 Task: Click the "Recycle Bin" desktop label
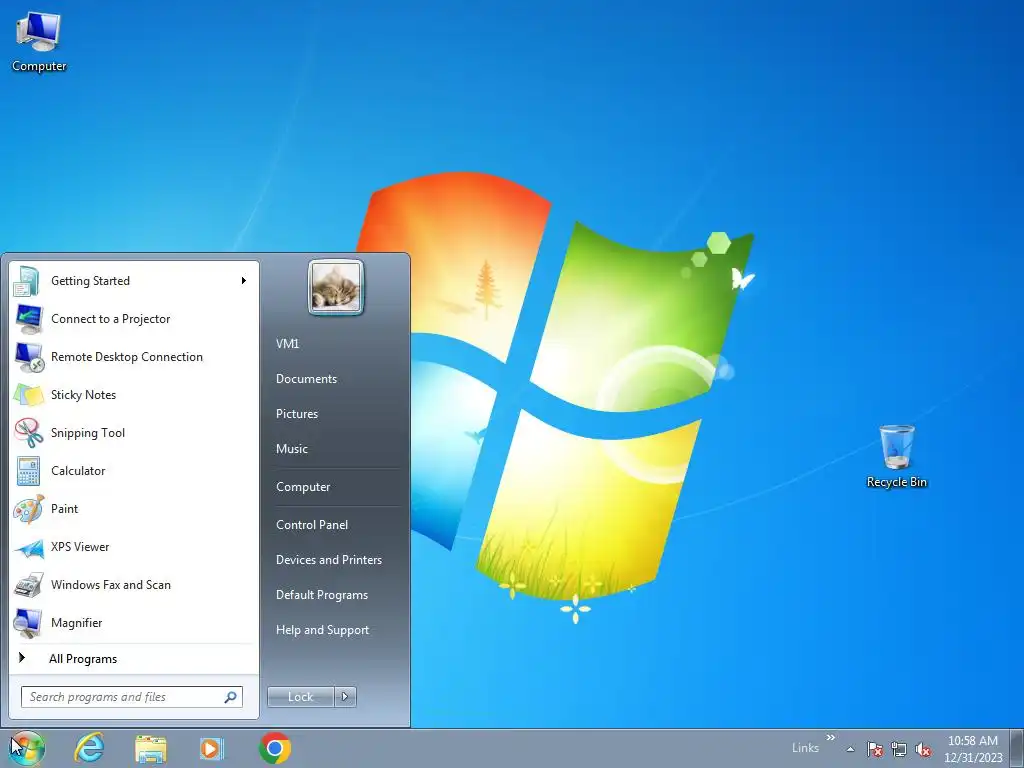coord(897,482)
